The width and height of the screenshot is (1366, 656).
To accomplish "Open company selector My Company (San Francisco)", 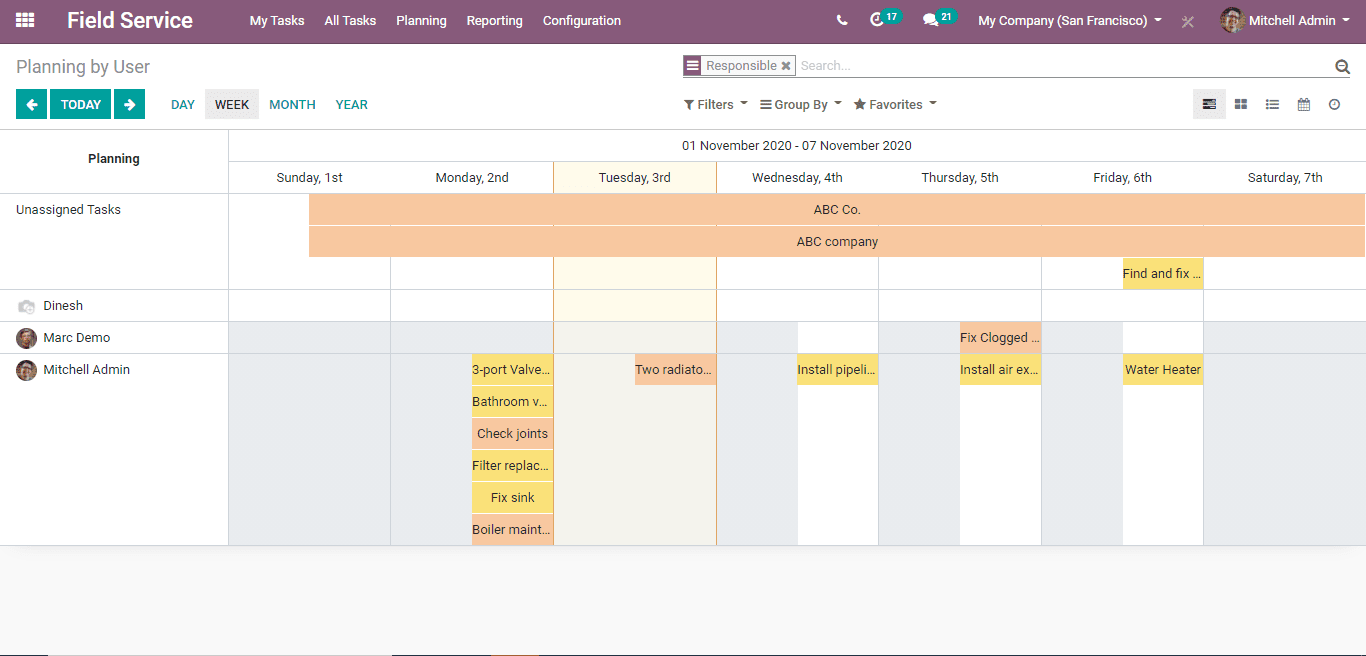I will click(x=1069, y=20).
